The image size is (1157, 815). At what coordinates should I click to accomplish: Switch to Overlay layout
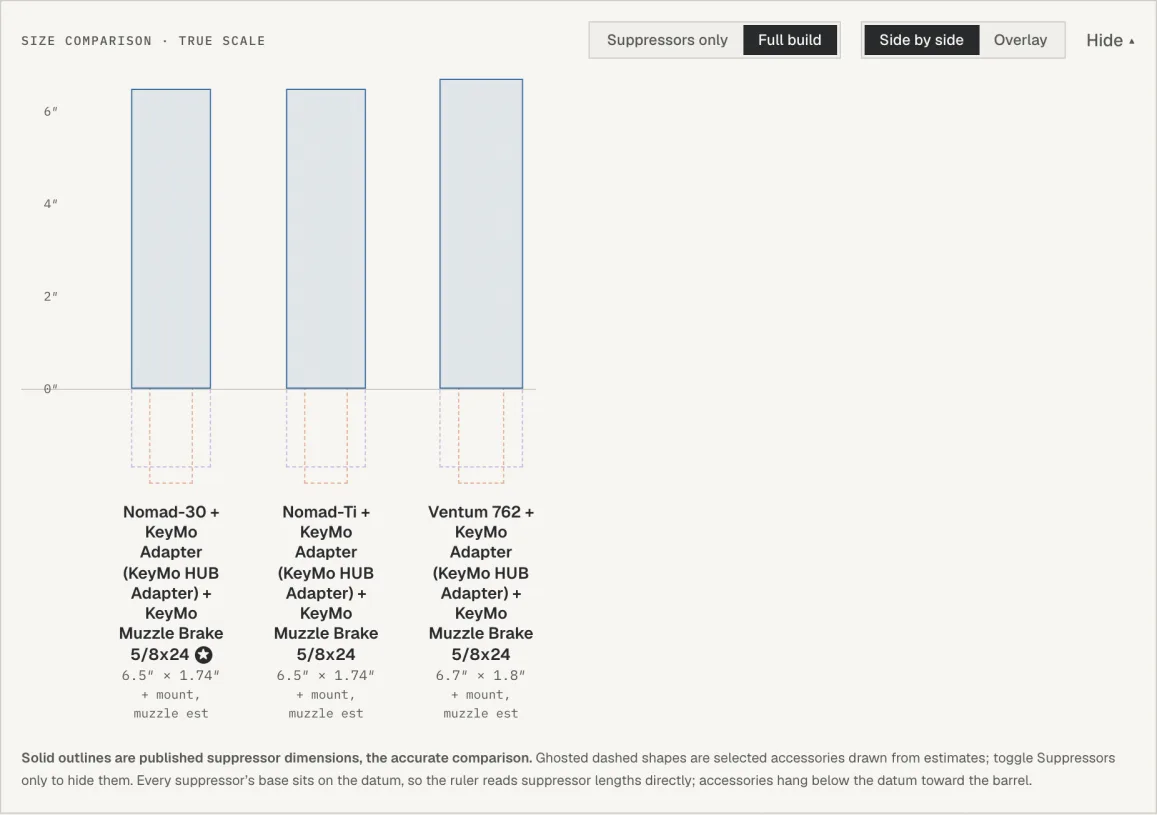pyautogui.click(x=1020, y=40)
